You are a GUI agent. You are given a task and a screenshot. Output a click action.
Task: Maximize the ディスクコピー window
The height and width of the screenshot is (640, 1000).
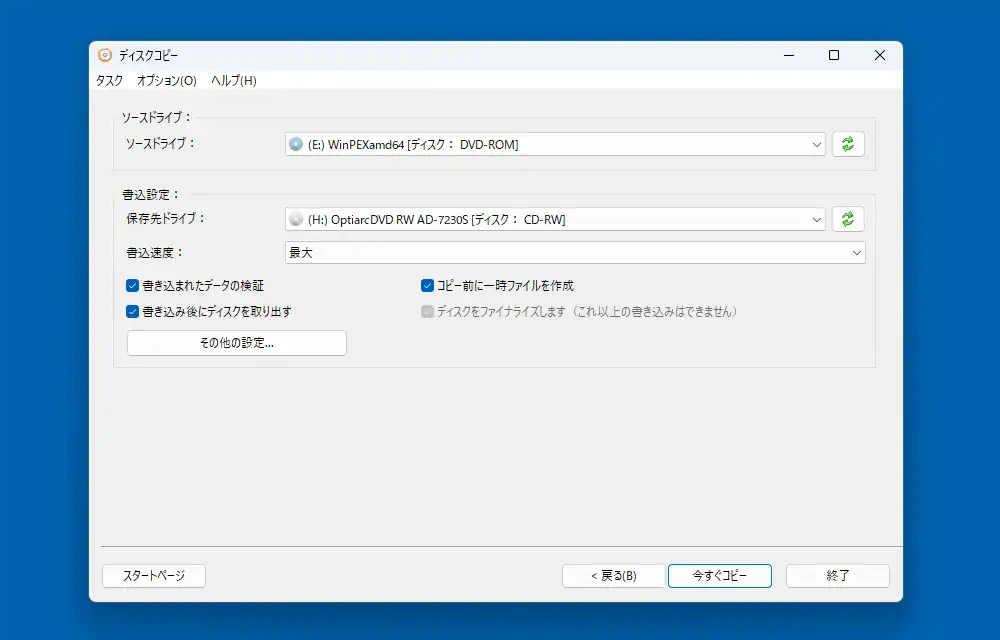834,56
